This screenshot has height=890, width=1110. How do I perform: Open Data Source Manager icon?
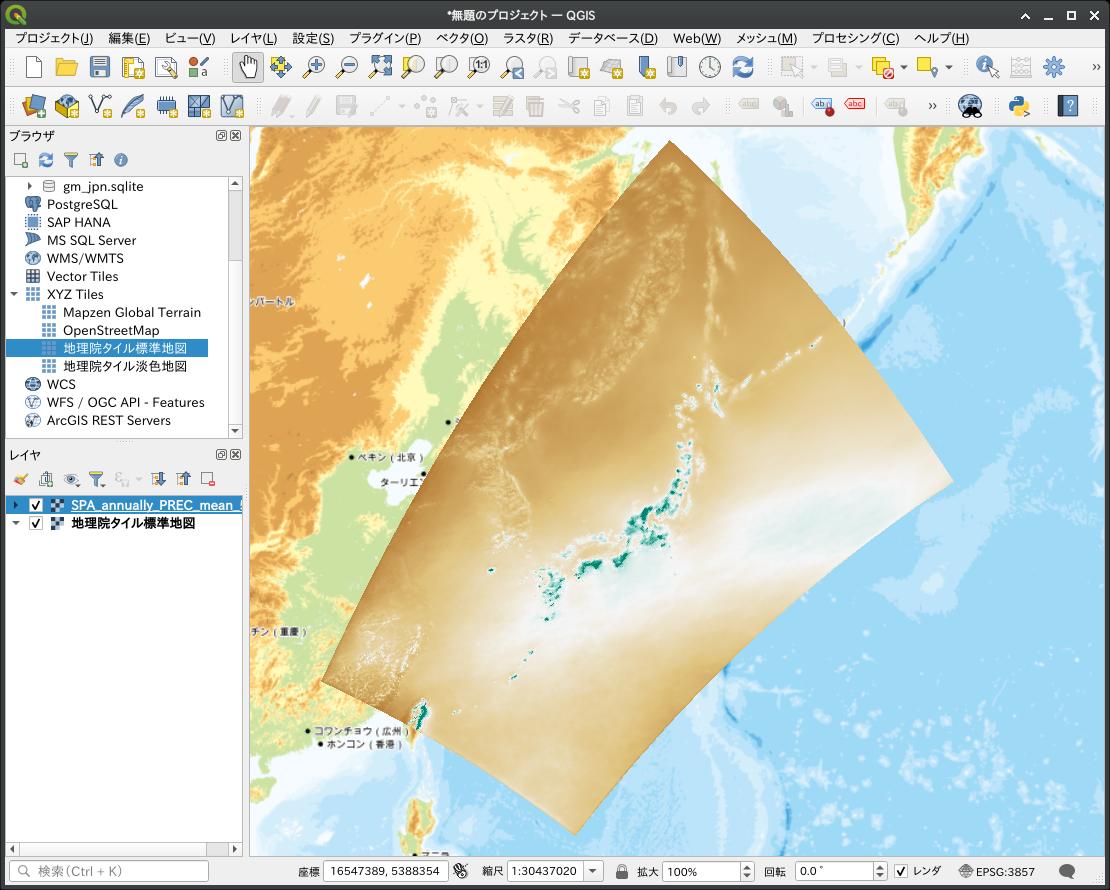pos(33,106)
